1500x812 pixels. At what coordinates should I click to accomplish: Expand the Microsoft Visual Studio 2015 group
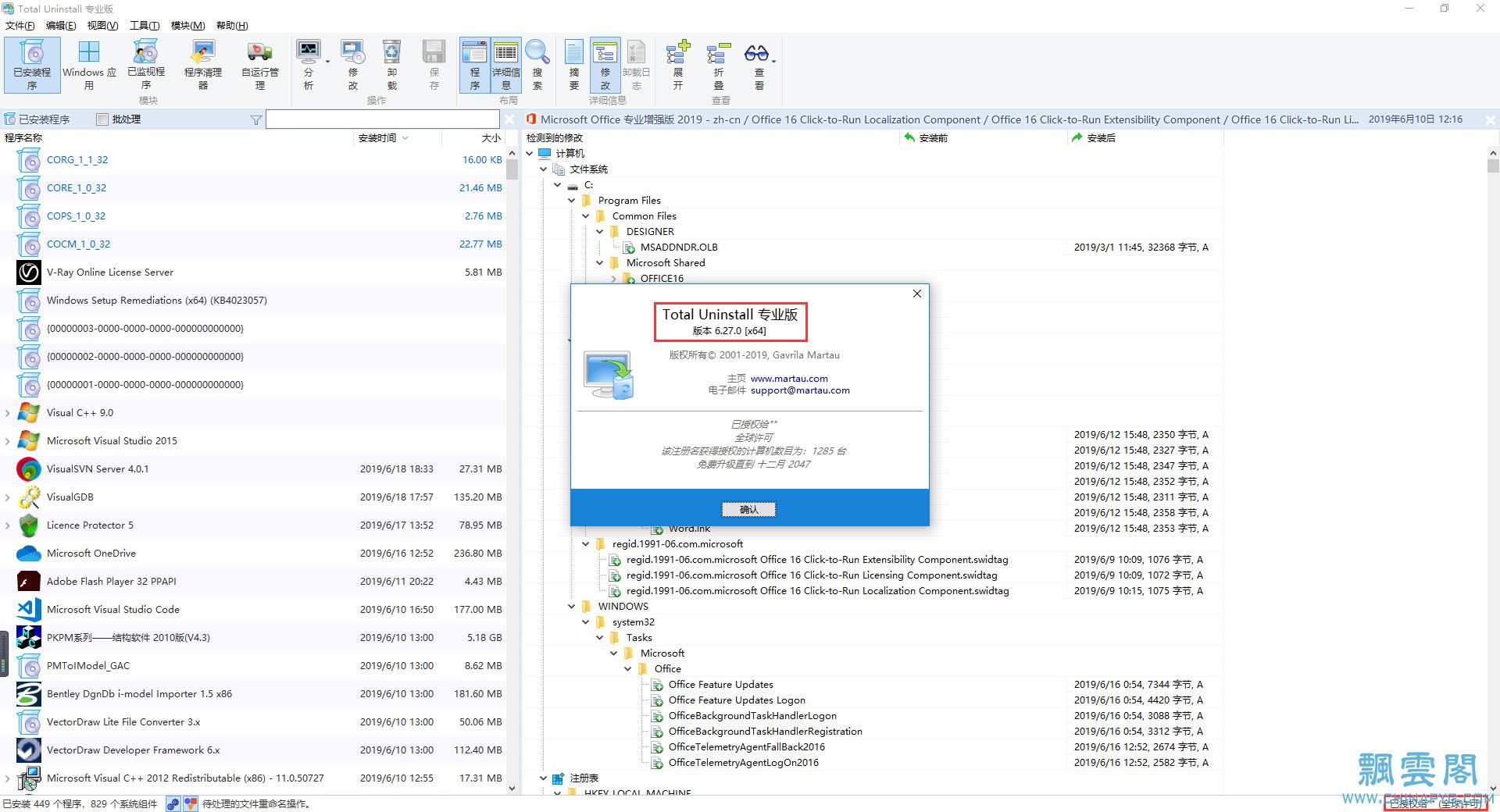click(x=8, y=441)
